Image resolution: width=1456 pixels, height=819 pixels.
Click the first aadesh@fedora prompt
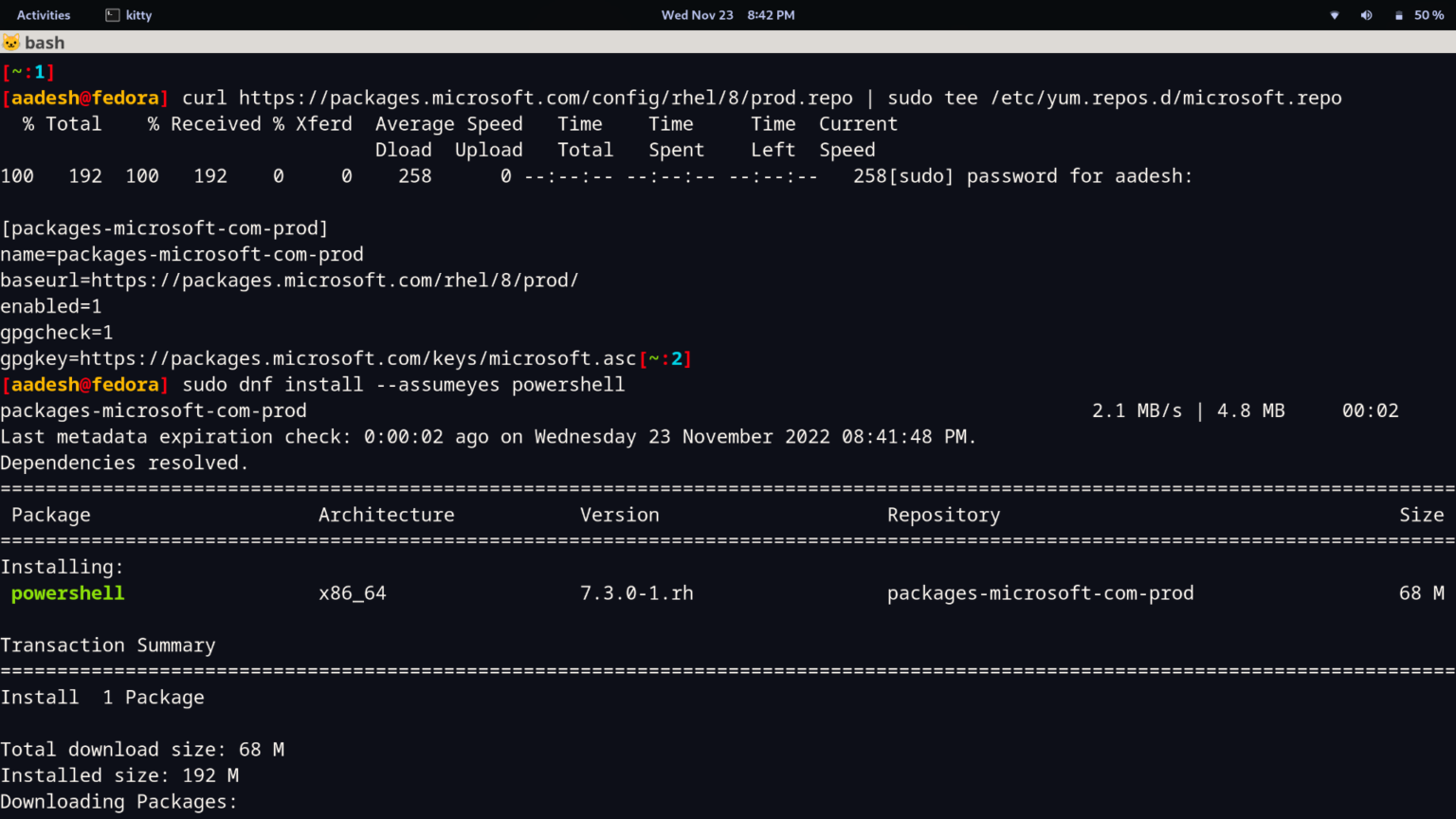(85, 99)
